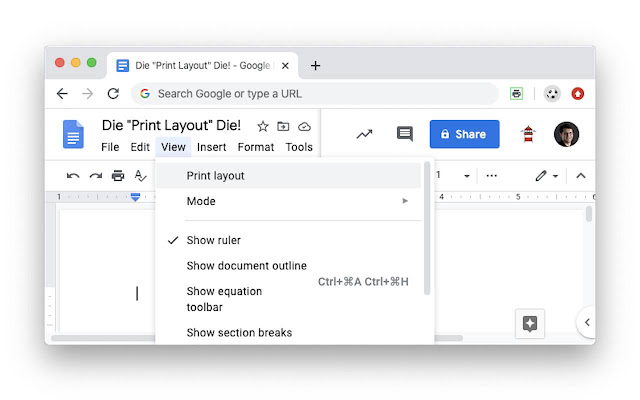Click the View menu scrollbar
Screen dimensions: 640x400
click(x=427, y=229)
